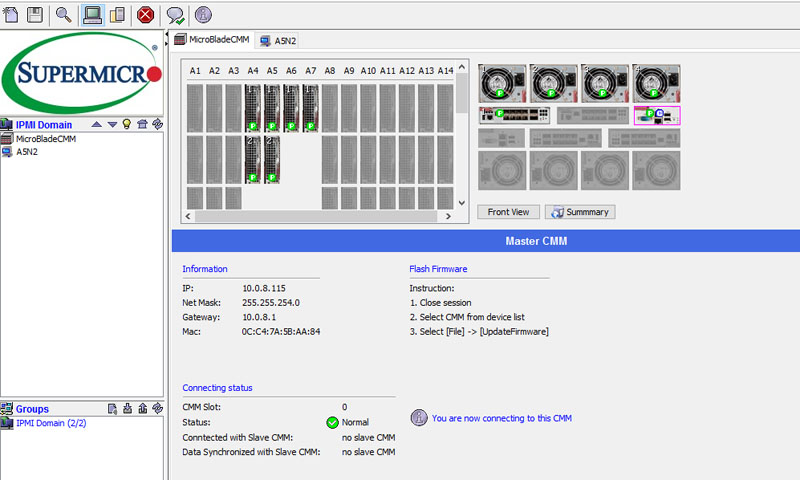Click the purple info icon in toolbar
Screen dimensions: 800x480
coord(204,14)
